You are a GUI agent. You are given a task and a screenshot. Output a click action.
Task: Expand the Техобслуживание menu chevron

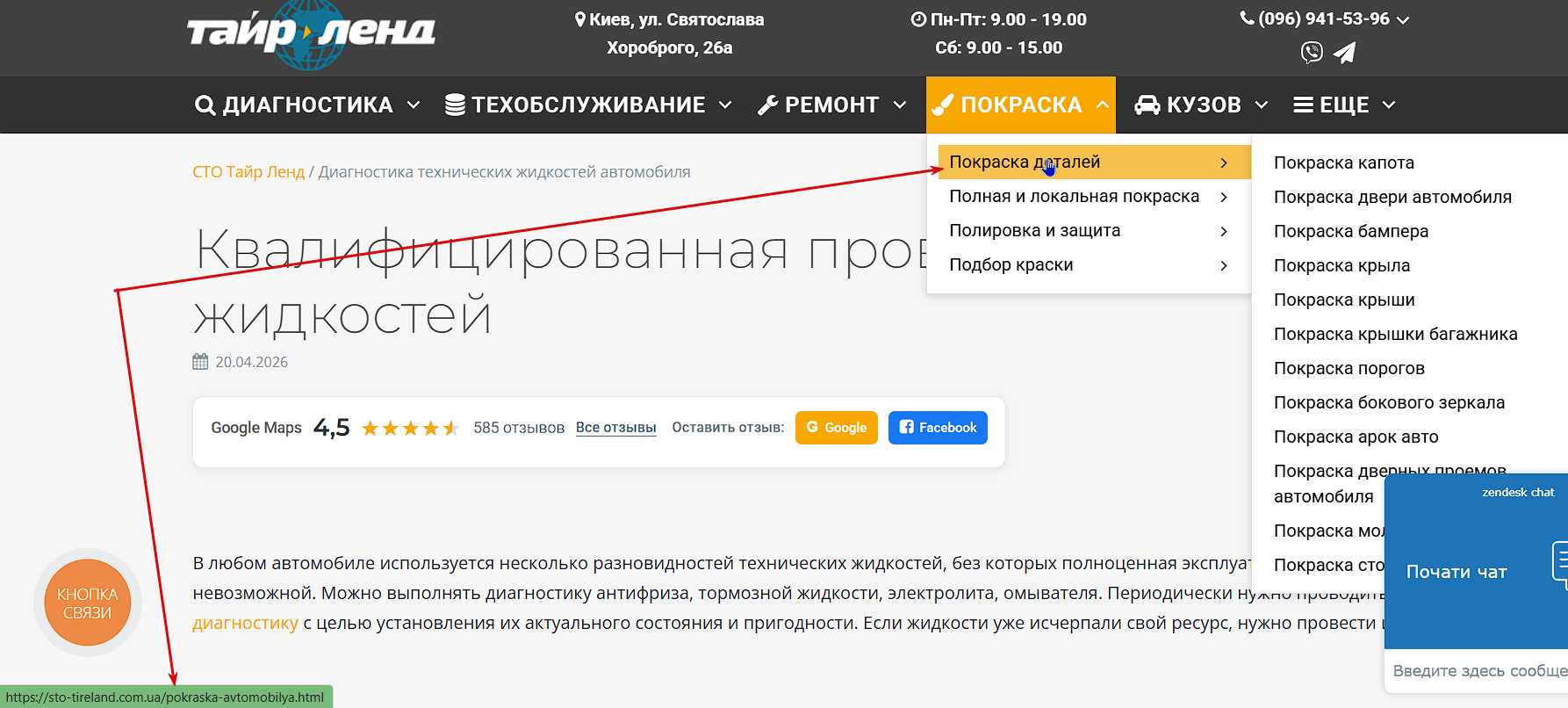tap(725, 105)
